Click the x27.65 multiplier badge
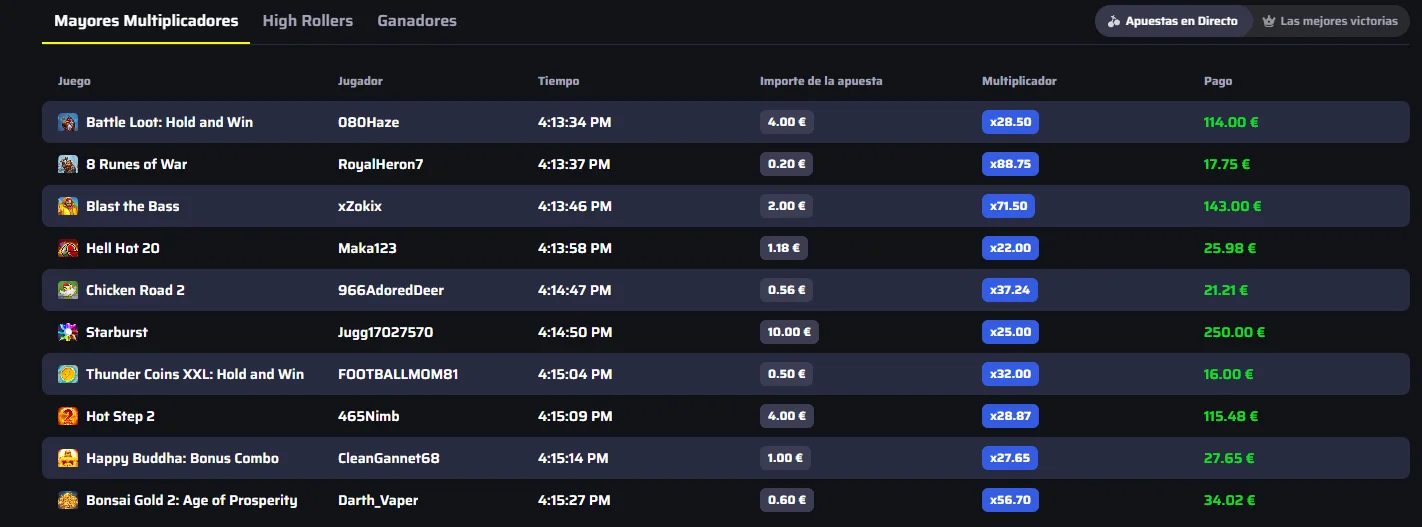The height and width of the screenshot is (527, 1422). tap(1009, 458)
